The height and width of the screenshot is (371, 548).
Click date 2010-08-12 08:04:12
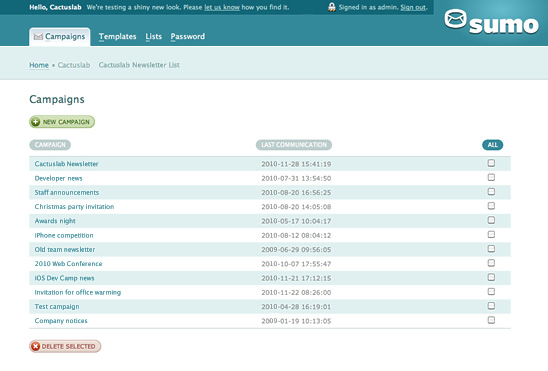coord(296,235)
